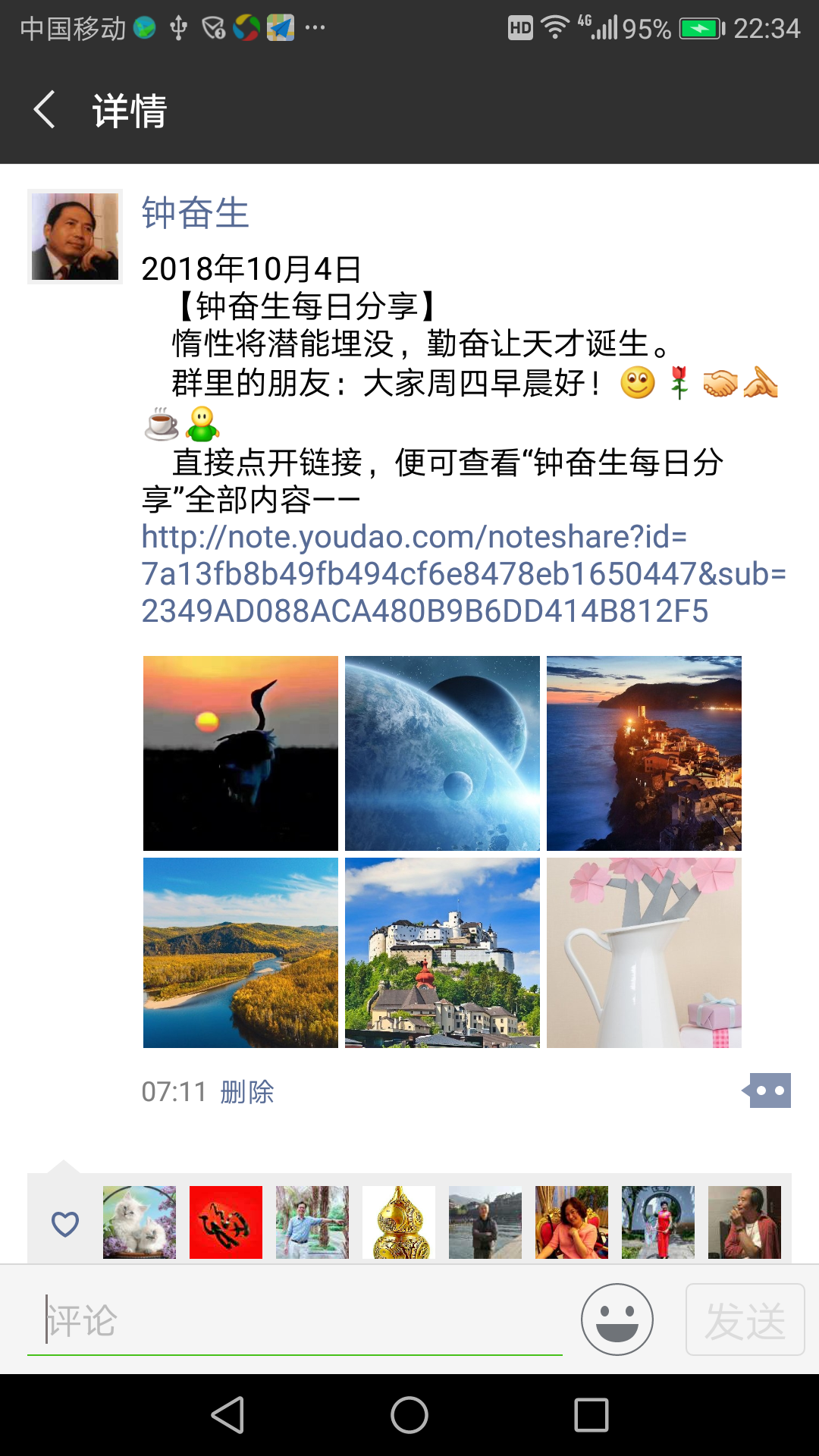The height and width of the screenshot is (1456, 819).
Task: Open the white vase pink flowers photo
Action: [644, 952]
